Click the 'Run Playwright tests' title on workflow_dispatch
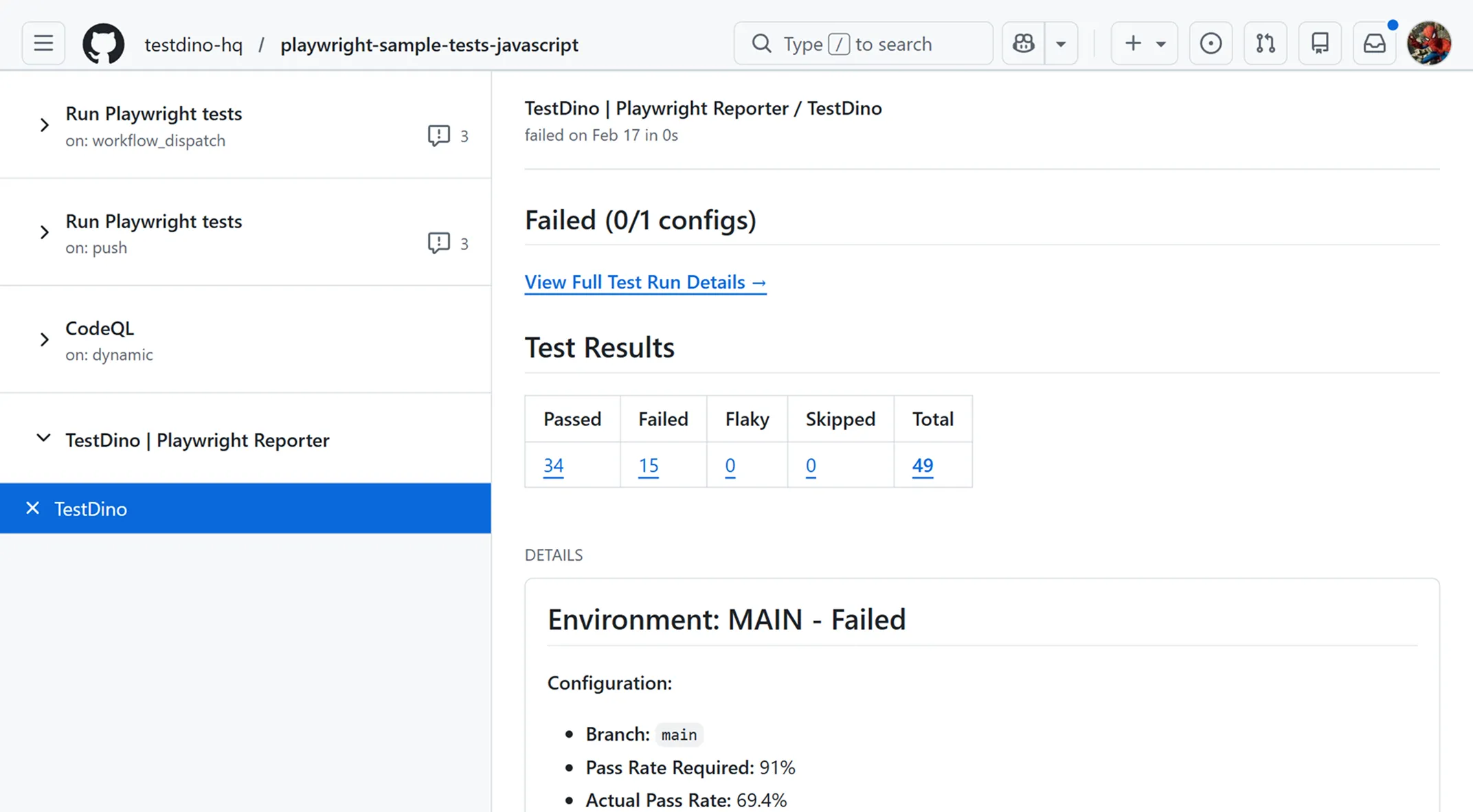The width and height of the screenshot is (1473, 812). point(154,113)
